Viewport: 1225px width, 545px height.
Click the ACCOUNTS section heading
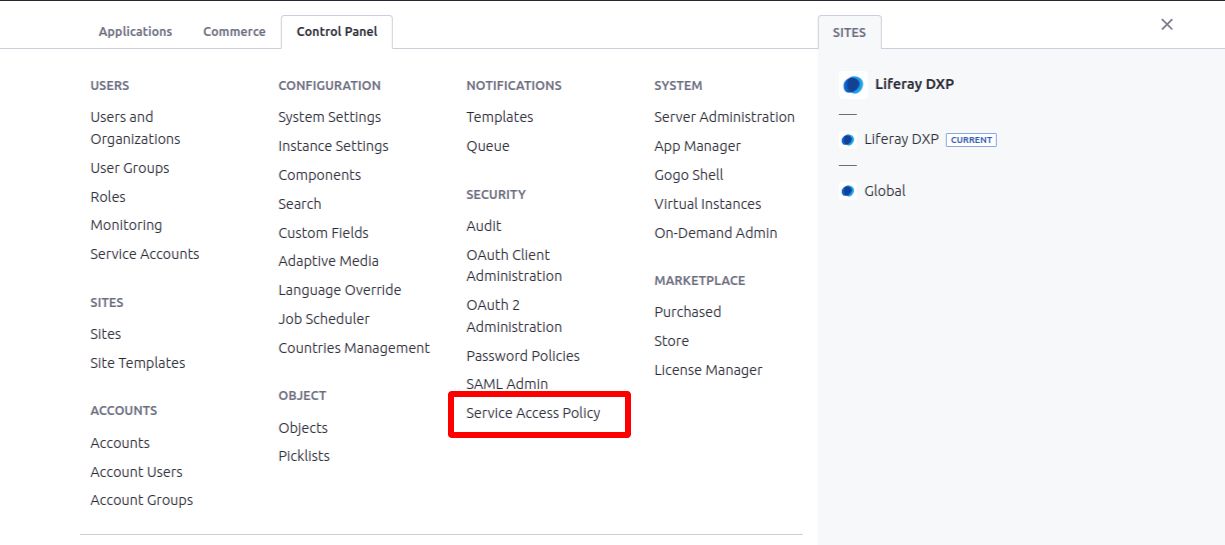[124, 411]
